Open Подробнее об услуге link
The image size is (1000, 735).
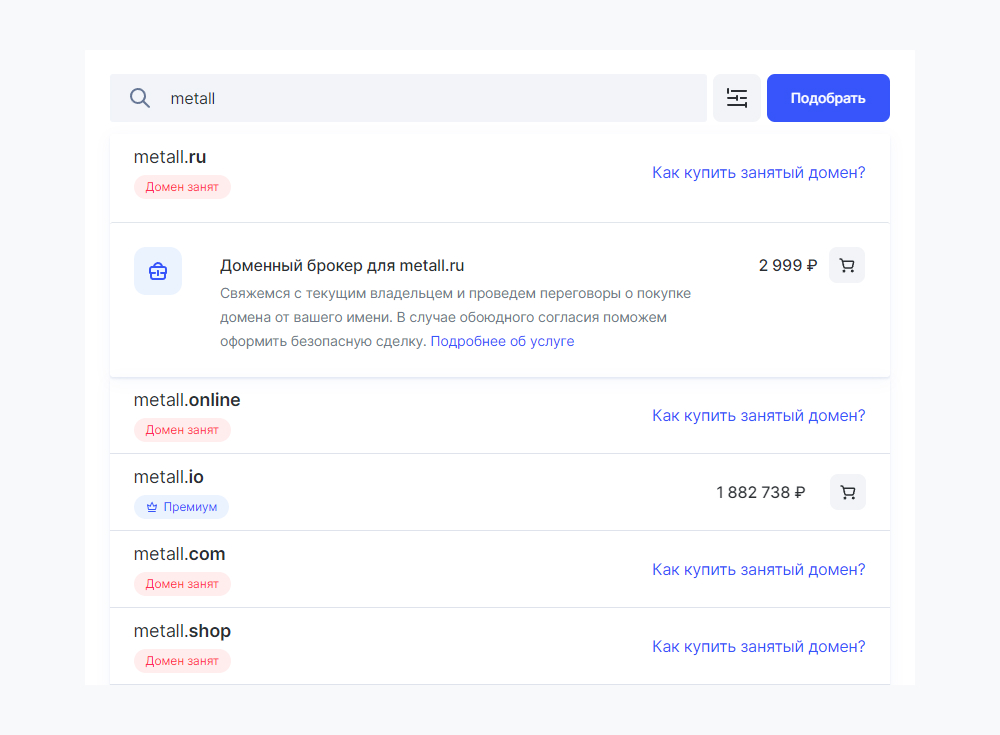click(x=502, y=341)
